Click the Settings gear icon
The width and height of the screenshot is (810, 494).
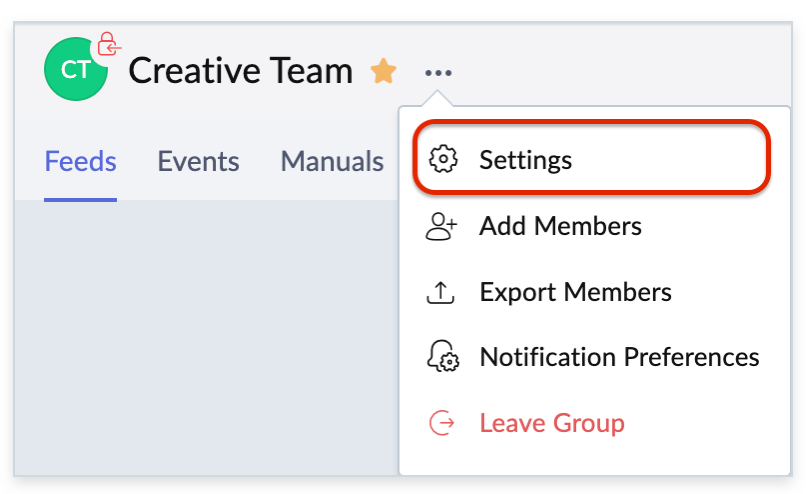pos(442,160)
